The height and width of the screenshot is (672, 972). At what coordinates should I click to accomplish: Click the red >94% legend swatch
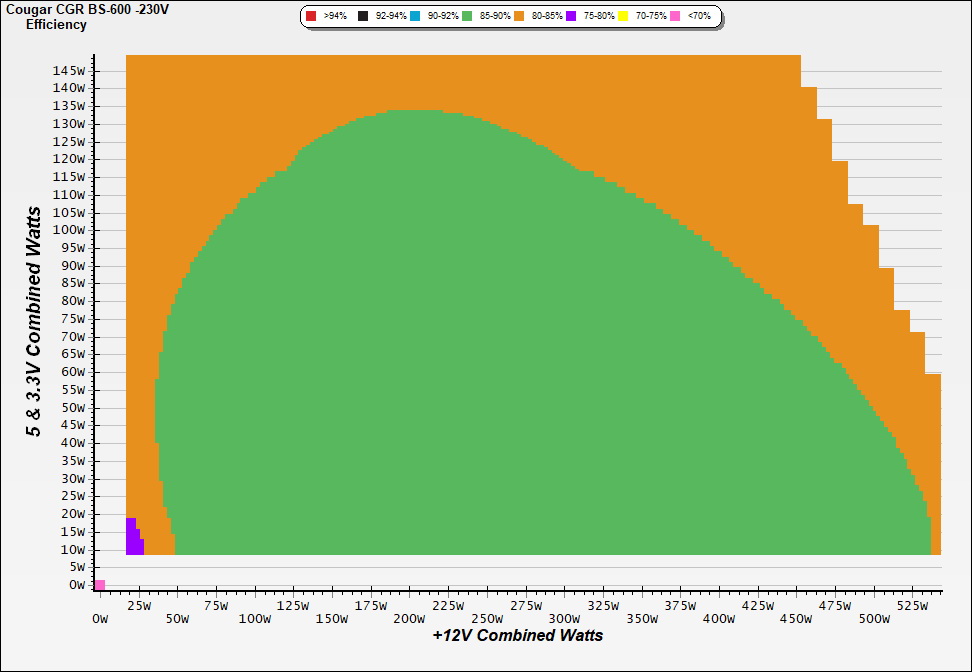pos(311,17)
